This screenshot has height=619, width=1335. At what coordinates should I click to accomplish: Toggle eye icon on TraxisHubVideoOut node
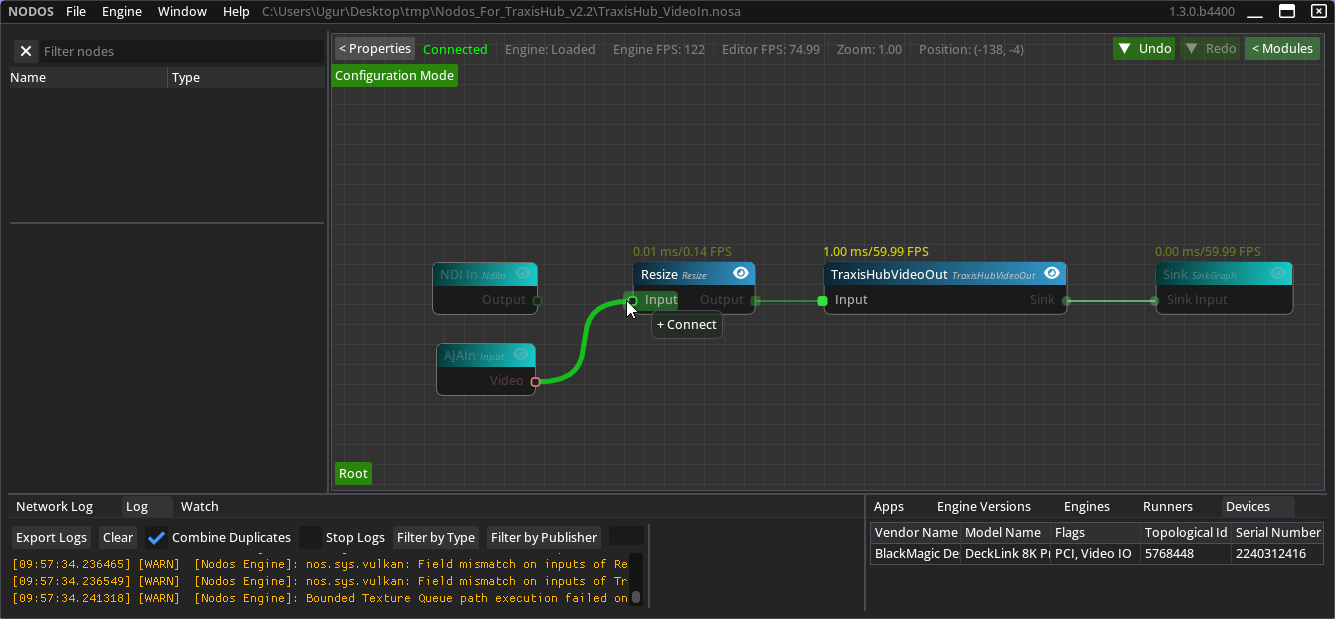[x=1052, y=273]
